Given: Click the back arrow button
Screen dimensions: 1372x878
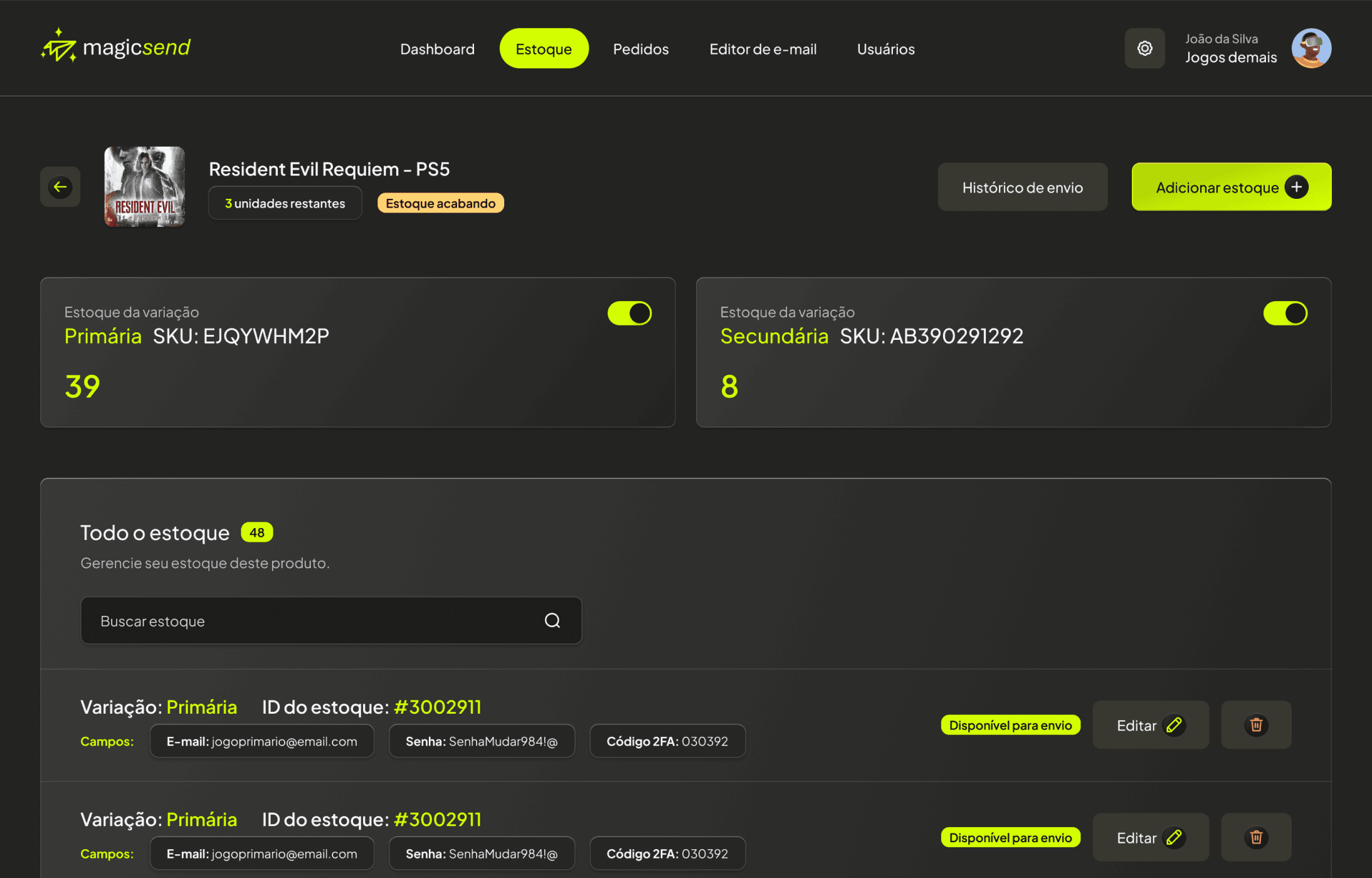Looking at the screenshot, I should (x=60, y=187).
